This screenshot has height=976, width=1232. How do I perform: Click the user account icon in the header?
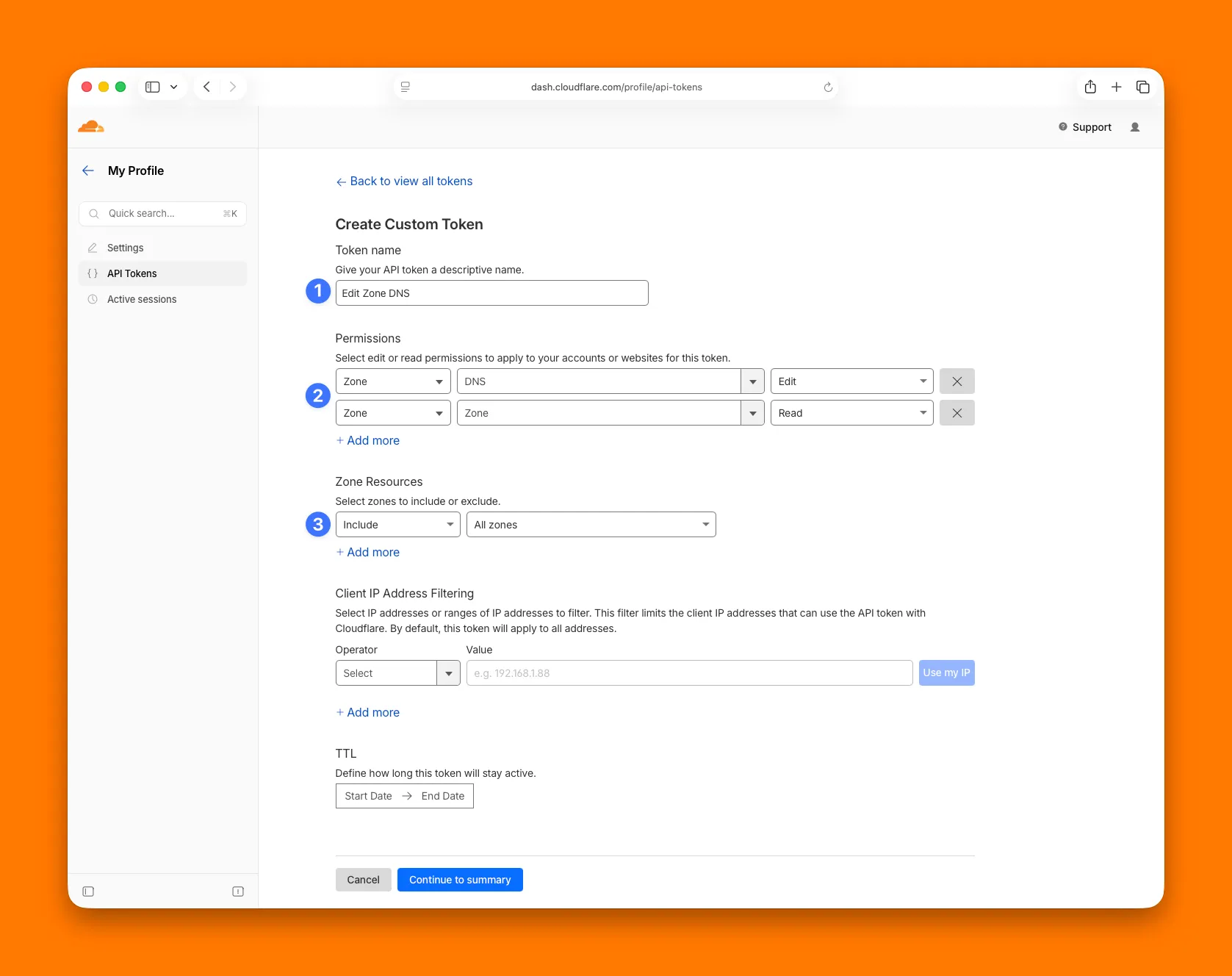tap(1135, 126)
